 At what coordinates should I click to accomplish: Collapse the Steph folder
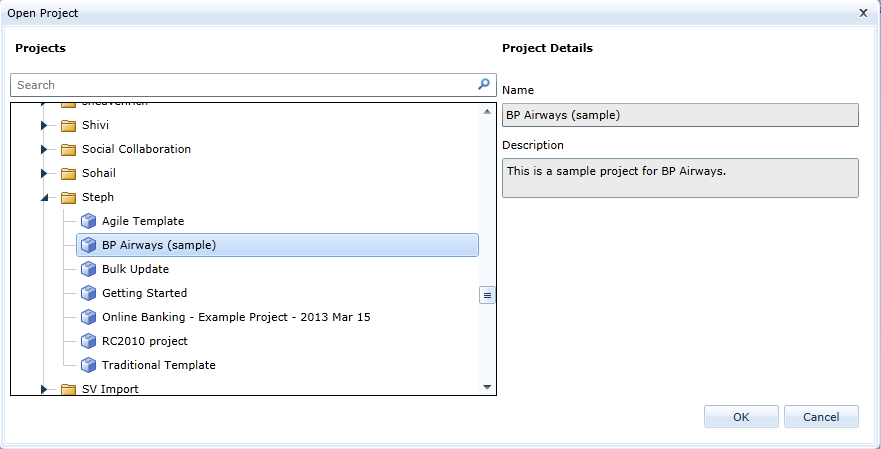[x=44, y=198]
